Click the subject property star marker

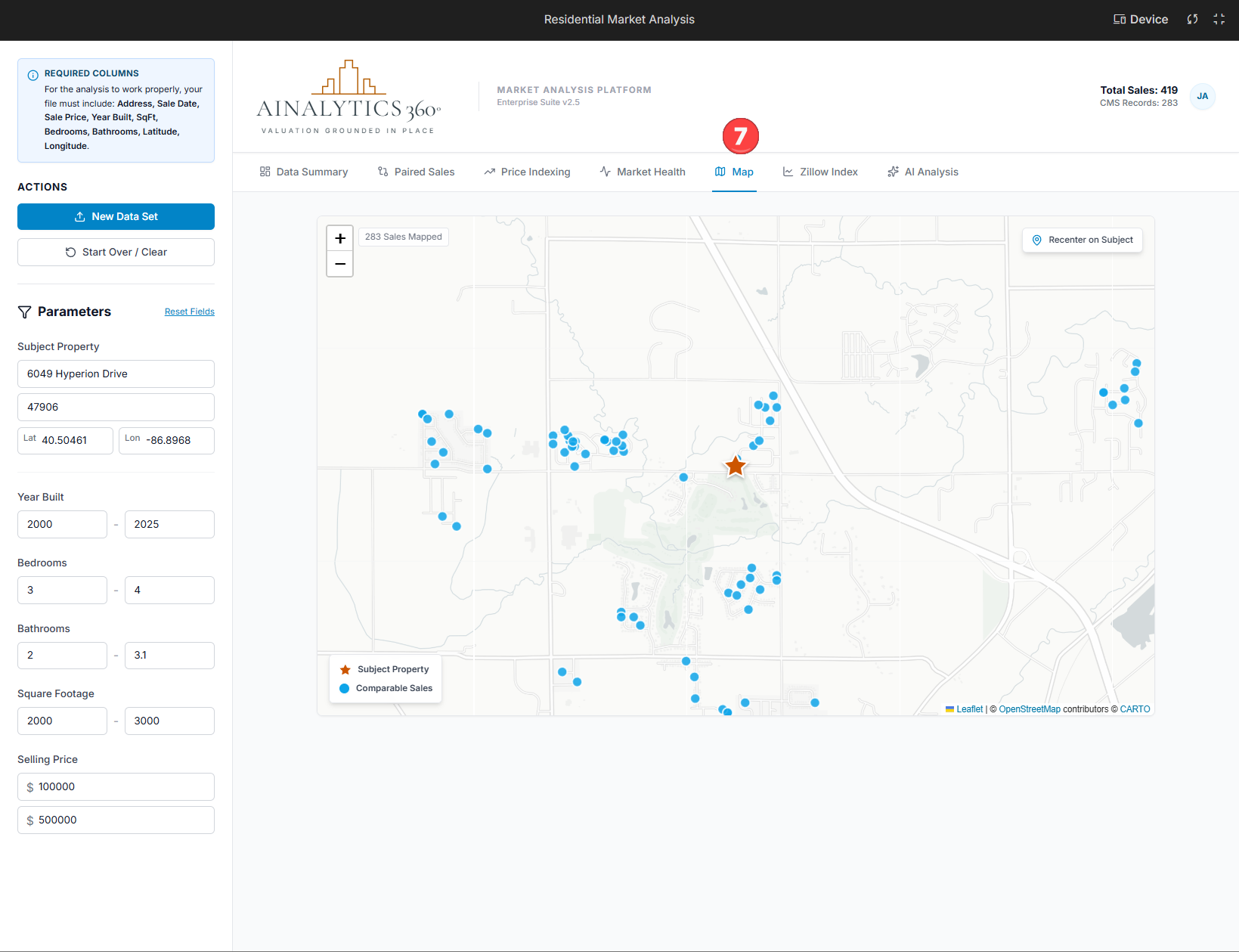click(735, 466)
